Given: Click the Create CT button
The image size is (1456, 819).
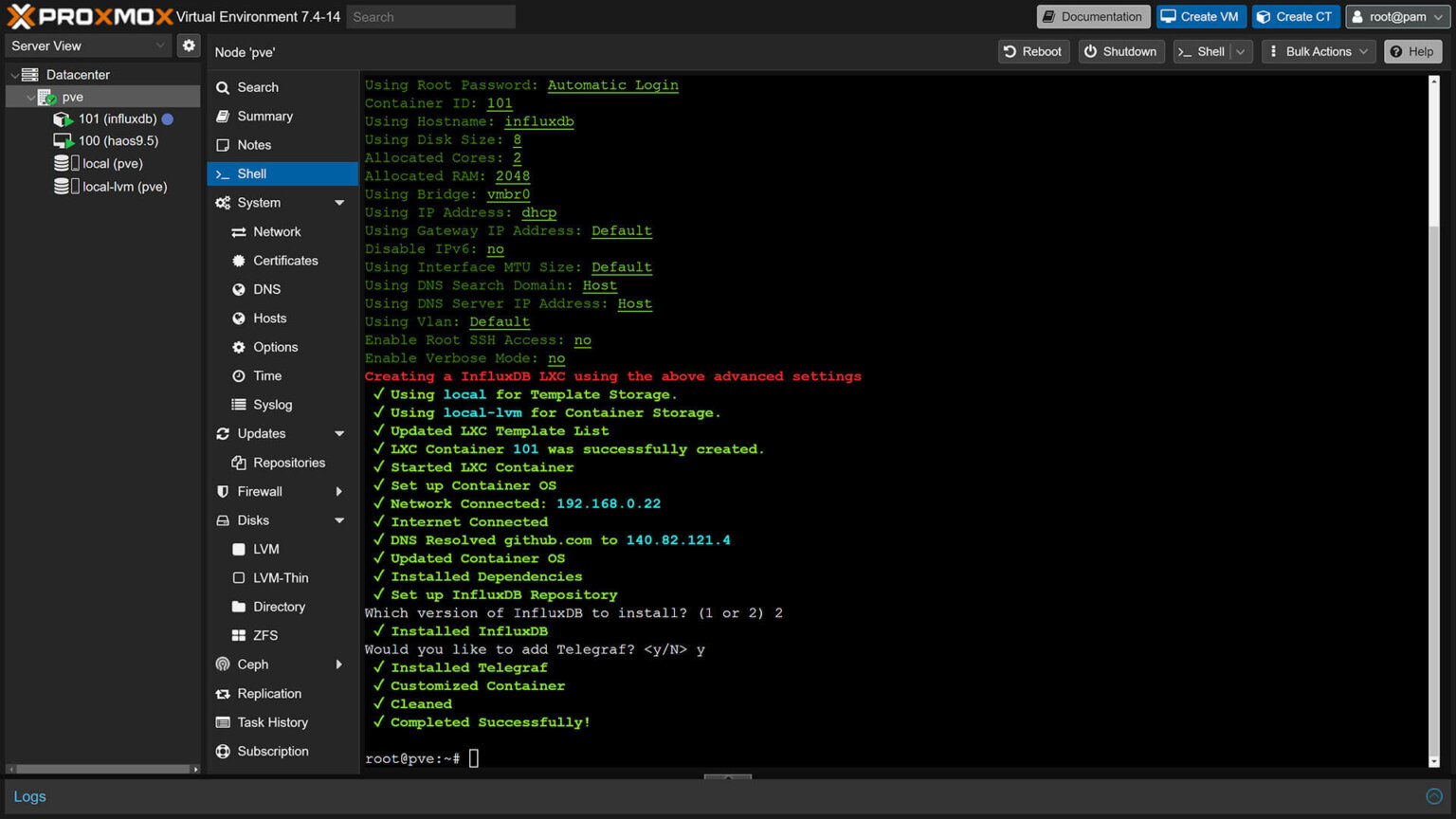Looking at the screenshot, I should click(1296, 16).
